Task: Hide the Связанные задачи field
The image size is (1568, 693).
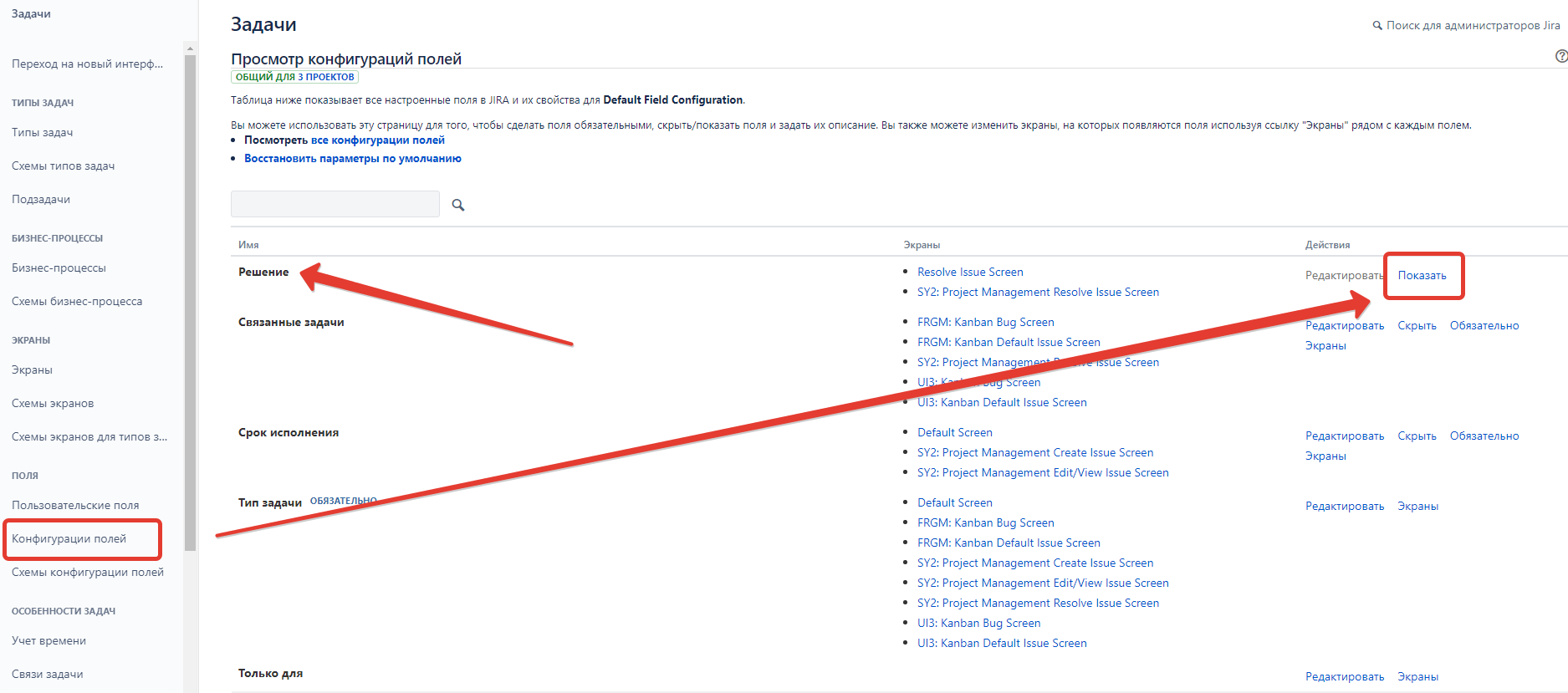Action: pos(1417,326)
